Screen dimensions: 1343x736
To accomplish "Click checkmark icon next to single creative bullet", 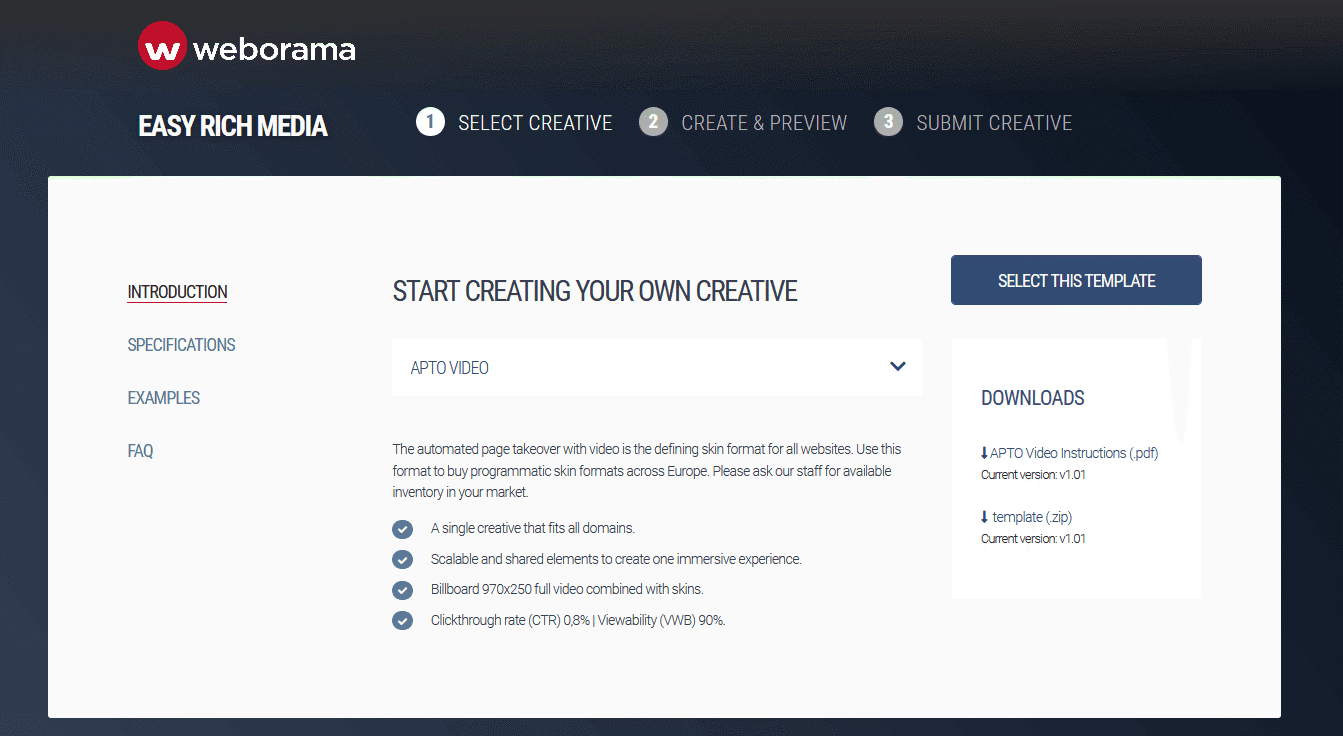I will click(403, 529).
